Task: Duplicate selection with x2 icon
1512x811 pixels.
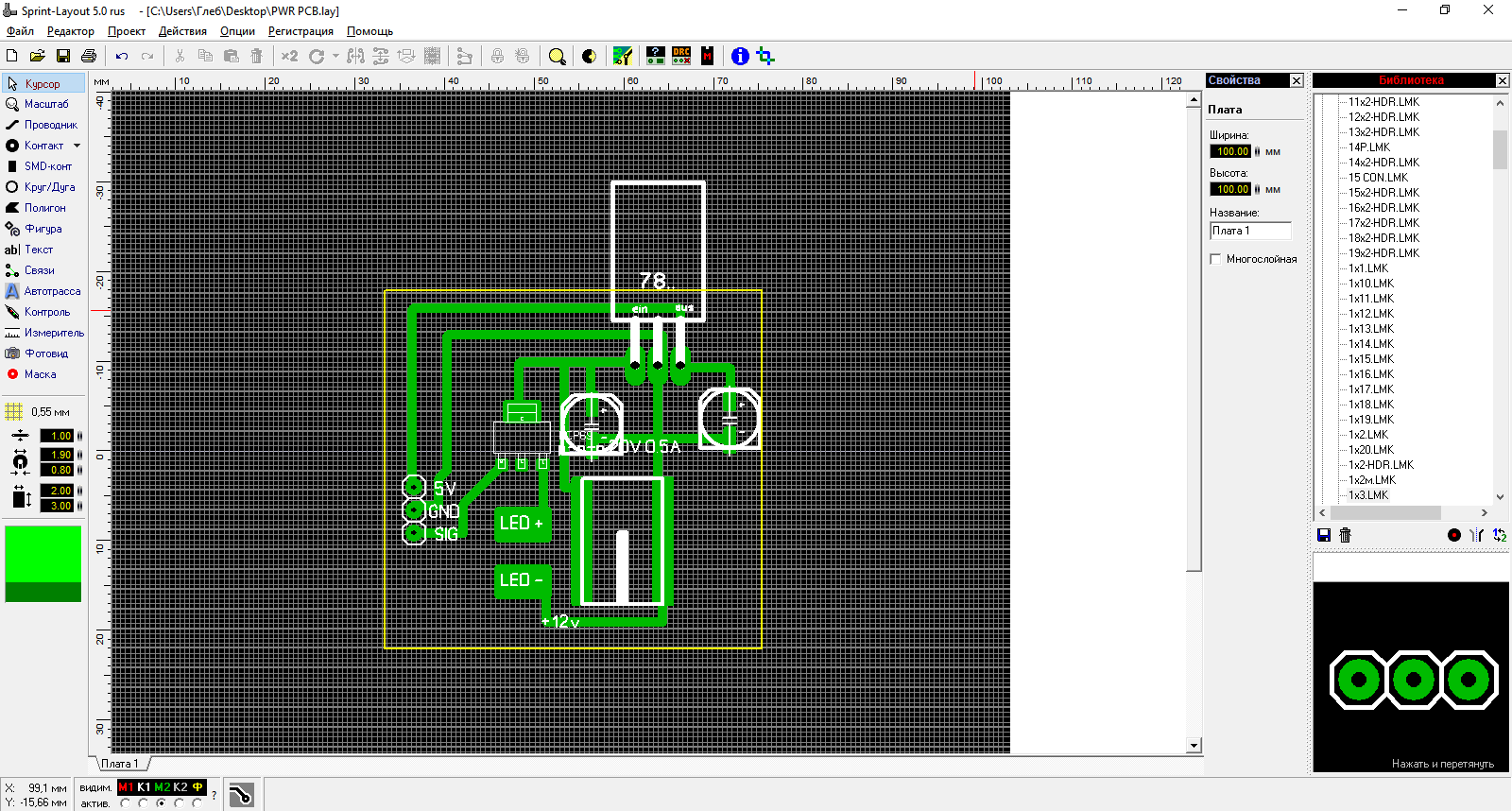Action: pos(289,57)
